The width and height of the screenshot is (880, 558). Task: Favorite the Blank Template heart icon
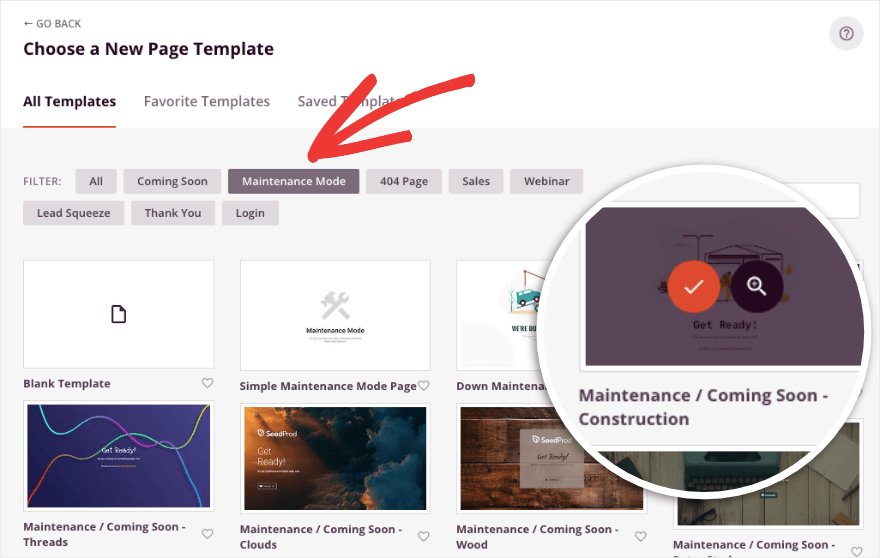coord(208,383)
